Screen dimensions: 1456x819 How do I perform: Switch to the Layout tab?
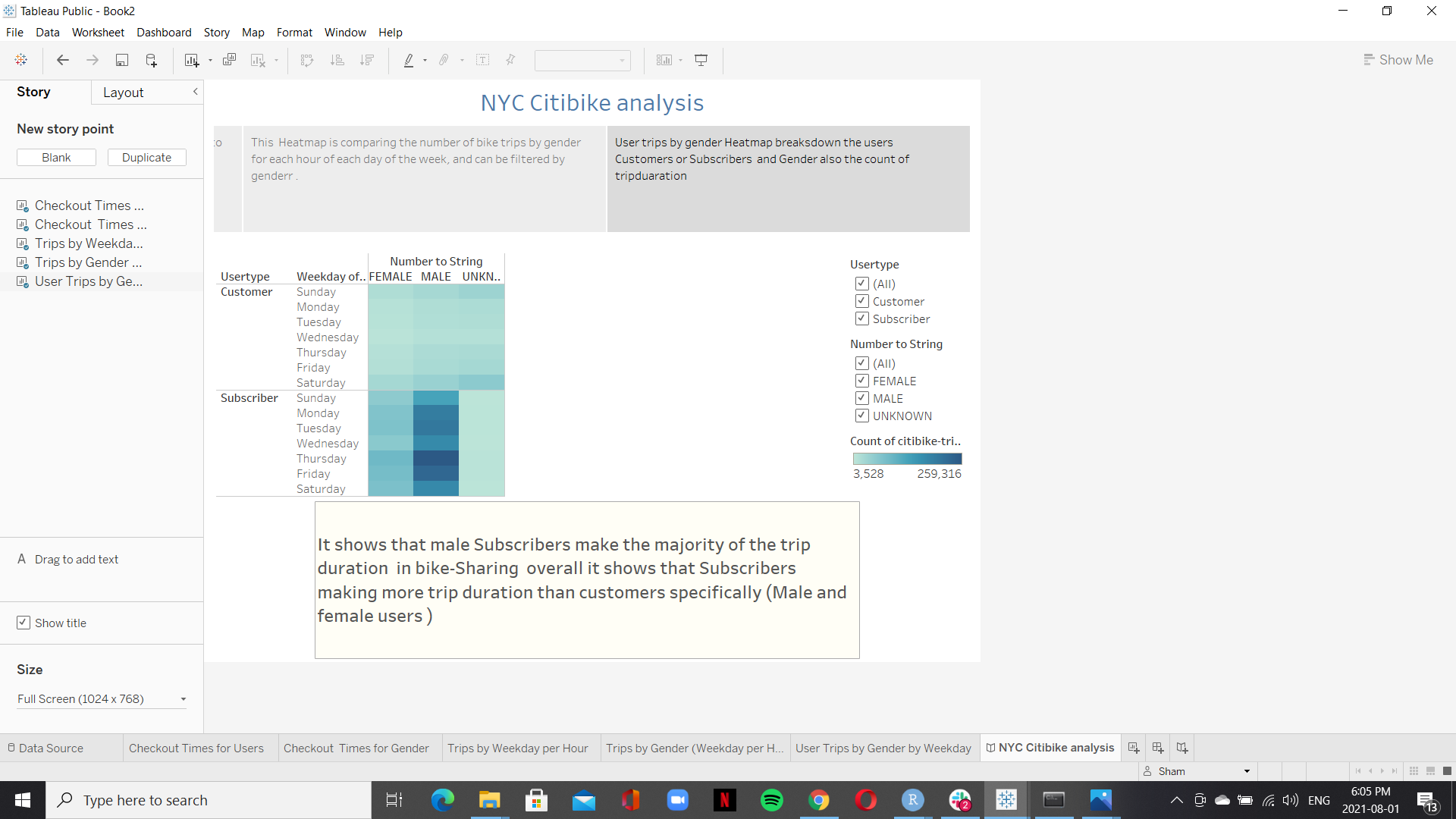tap(123, 93)
